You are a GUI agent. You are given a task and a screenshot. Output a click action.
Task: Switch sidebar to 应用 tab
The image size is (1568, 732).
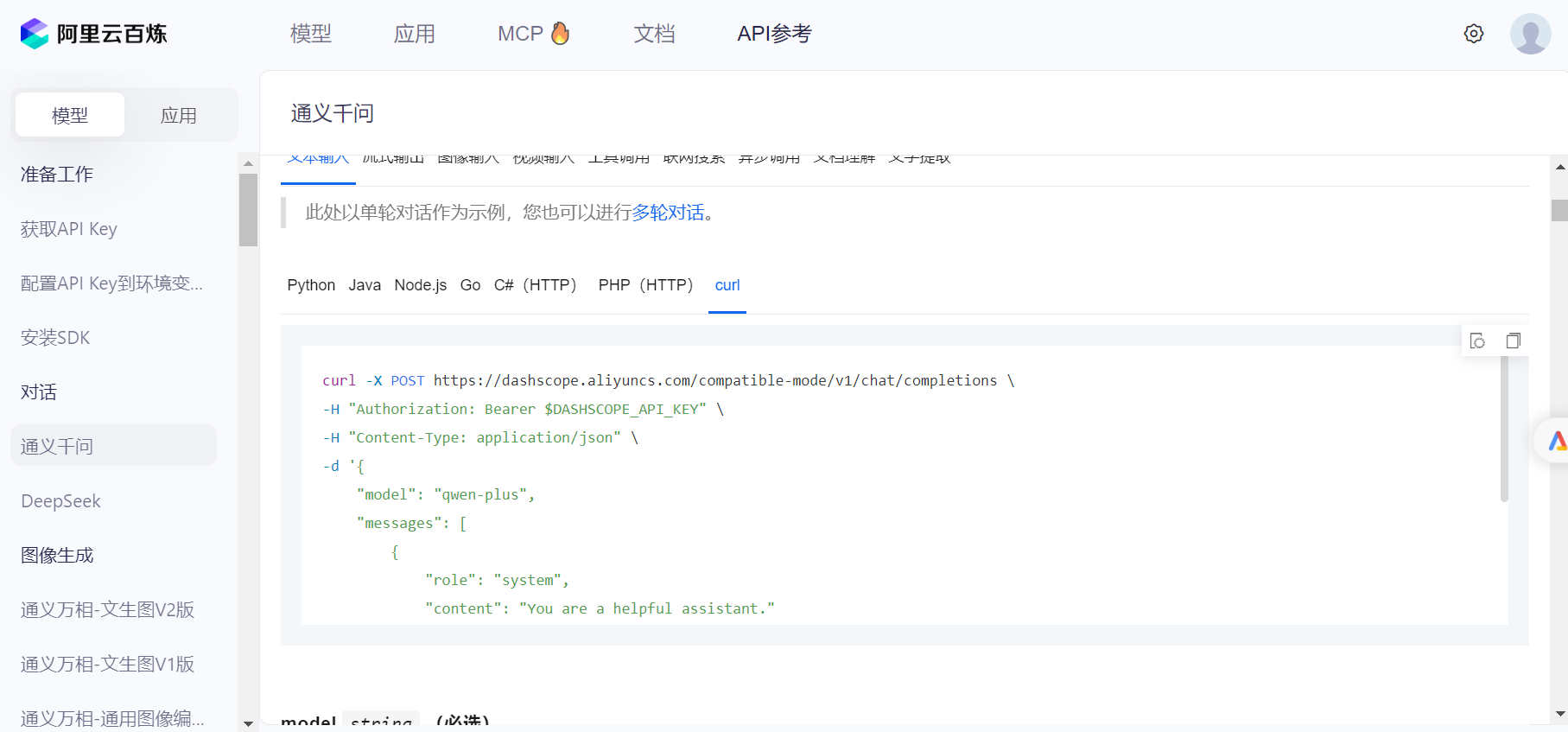179,115
